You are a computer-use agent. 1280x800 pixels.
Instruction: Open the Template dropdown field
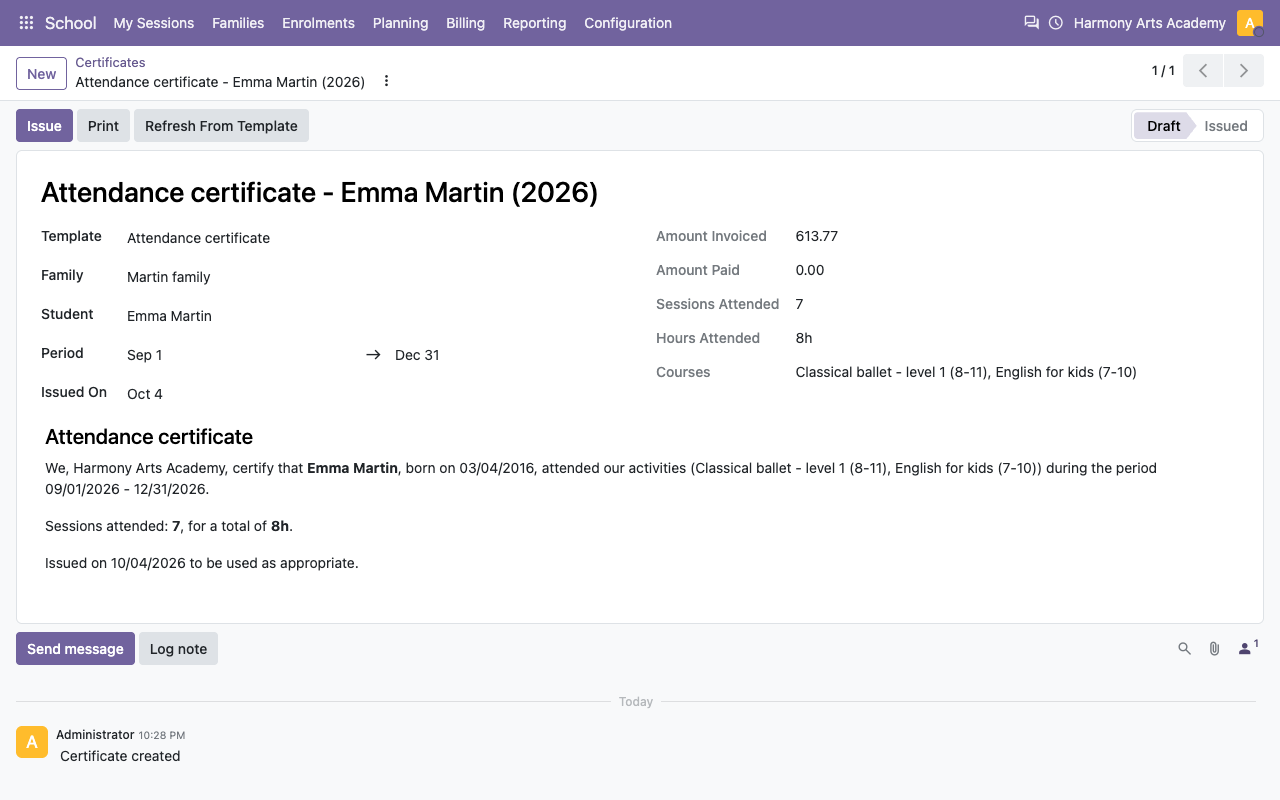pos(375,238)
